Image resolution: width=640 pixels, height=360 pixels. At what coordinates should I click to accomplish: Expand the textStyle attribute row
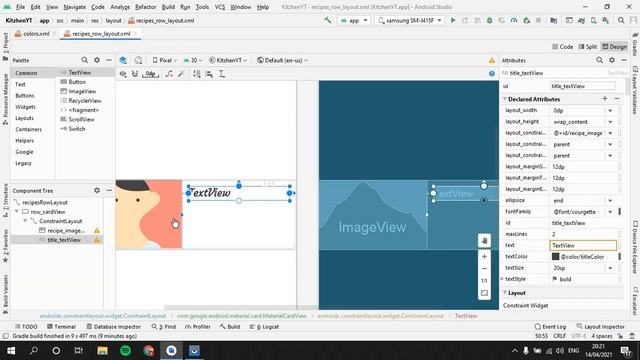tap(503, 279)
